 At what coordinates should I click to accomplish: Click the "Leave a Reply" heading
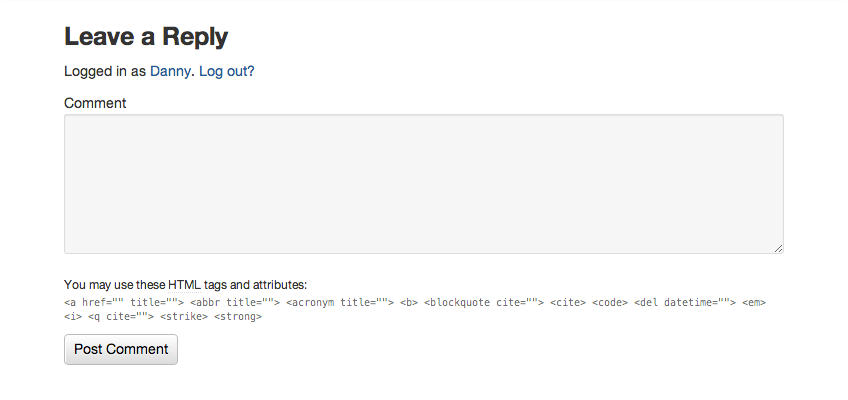pos(146,37)
